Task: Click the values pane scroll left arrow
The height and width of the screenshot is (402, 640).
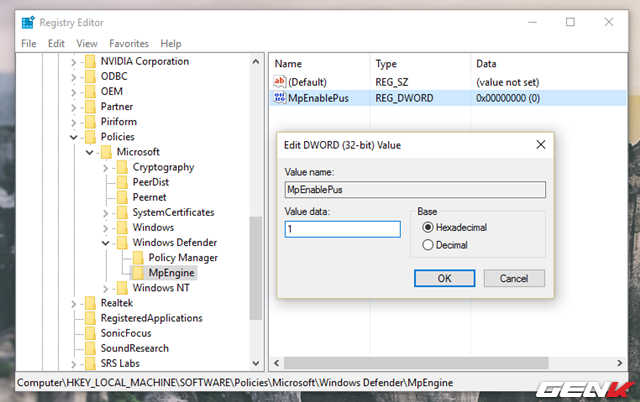Action: click(x=277, y=363)
